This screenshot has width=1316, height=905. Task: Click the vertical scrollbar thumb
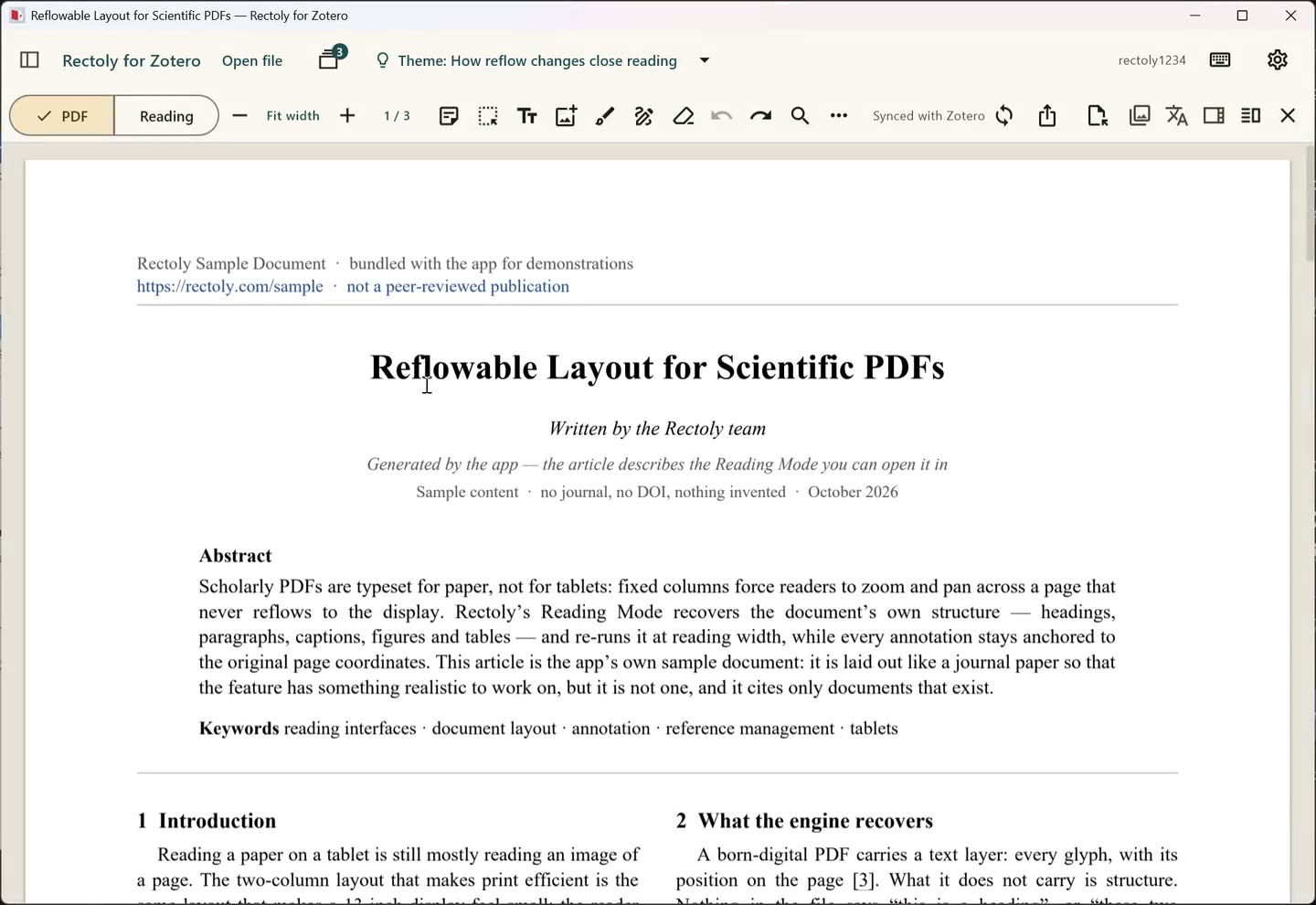click(x=1311, y=203)
